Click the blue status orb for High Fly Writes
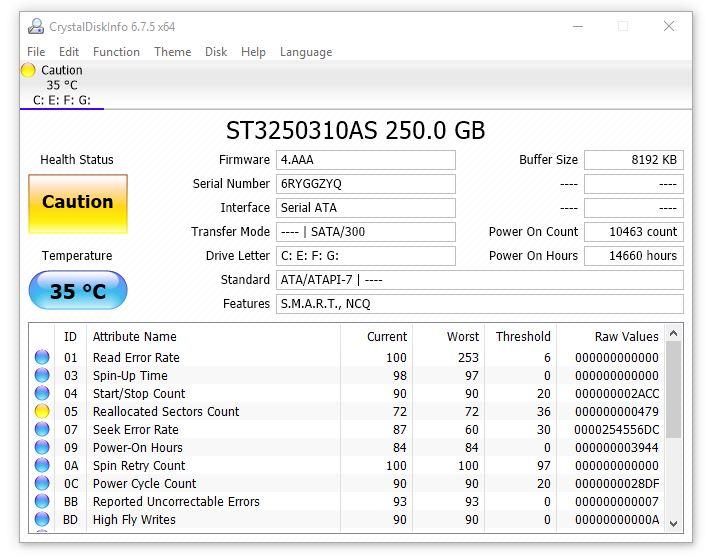The width and height of the screenshot is (712, 560). point(42,519)
